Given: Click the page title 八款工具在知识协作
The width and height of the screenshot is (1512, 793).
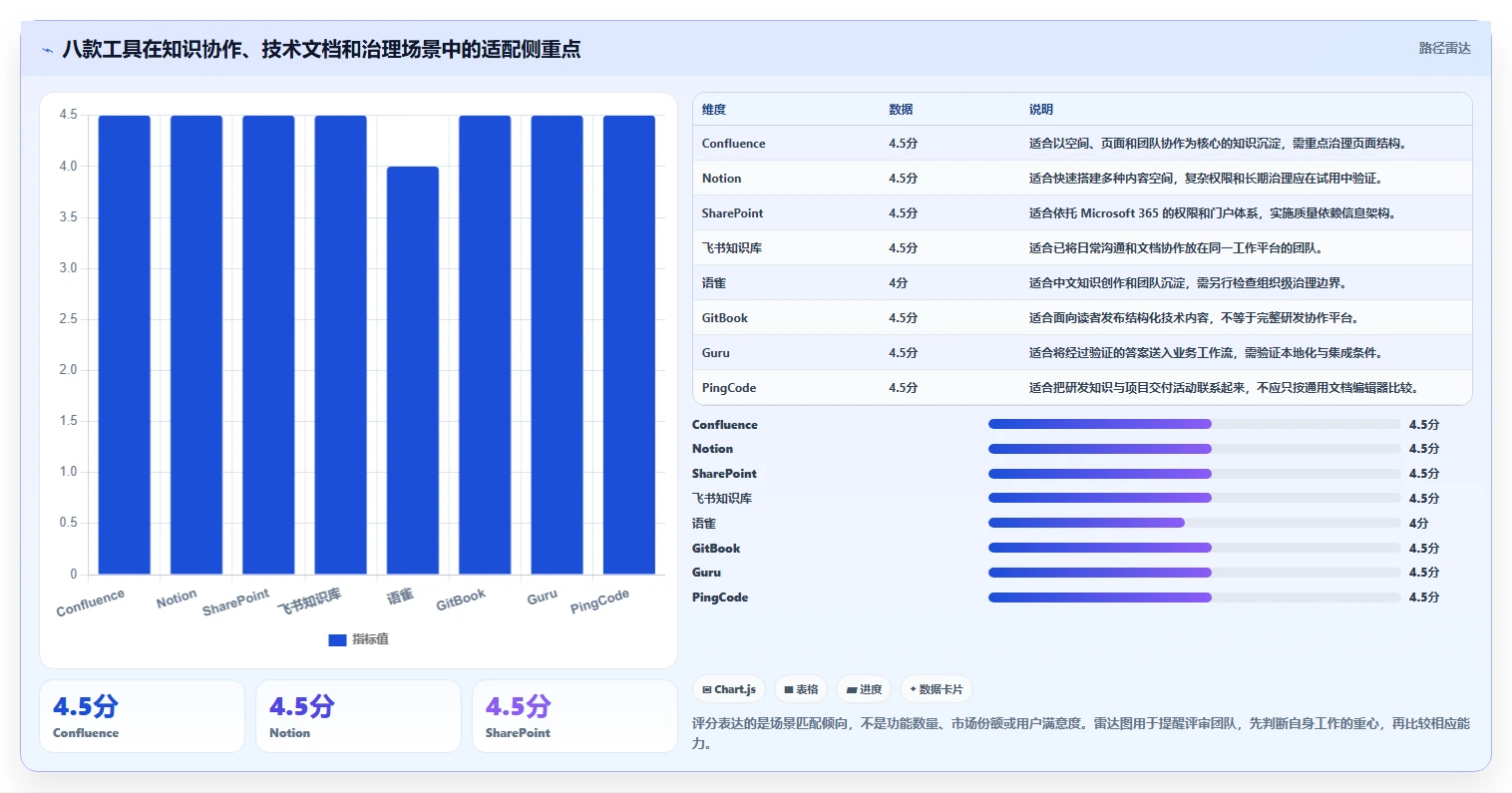Looking at the screenshot, I should pyautogui.click(x=321, y=49).
